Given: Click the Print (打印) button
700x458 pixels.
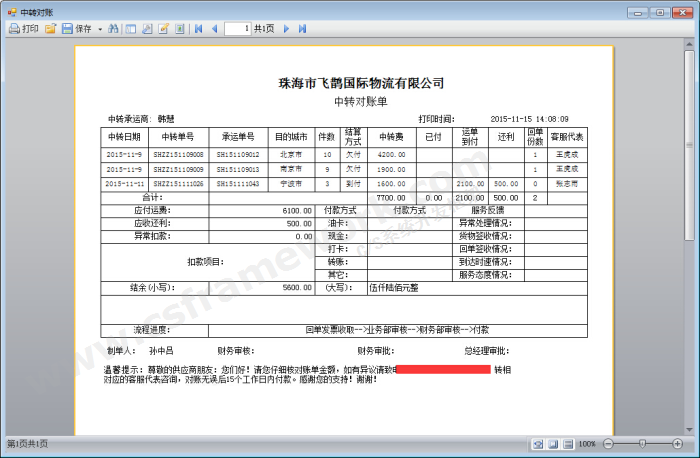Looking at the screenshot, I should tap(24, 29).
